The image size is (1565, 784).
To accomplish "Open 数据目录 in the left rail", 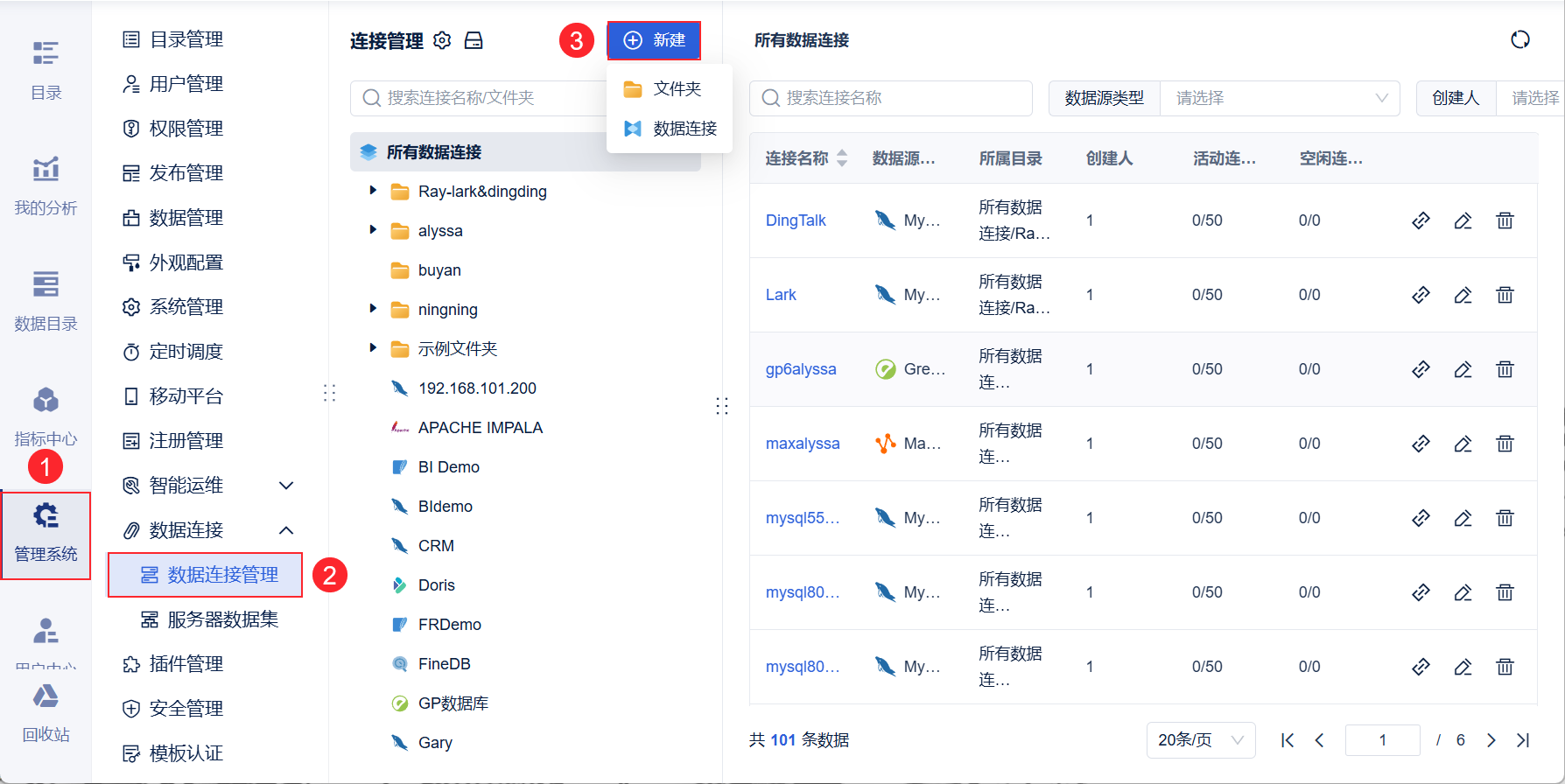I will (46, 301).
